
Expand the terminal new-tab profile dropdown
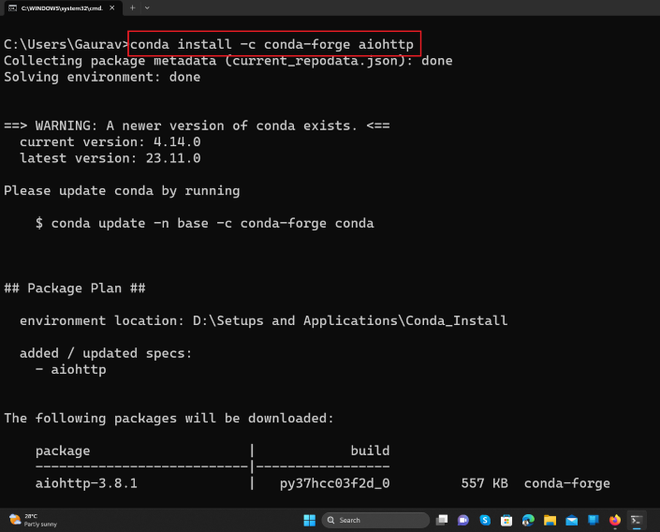147,8
